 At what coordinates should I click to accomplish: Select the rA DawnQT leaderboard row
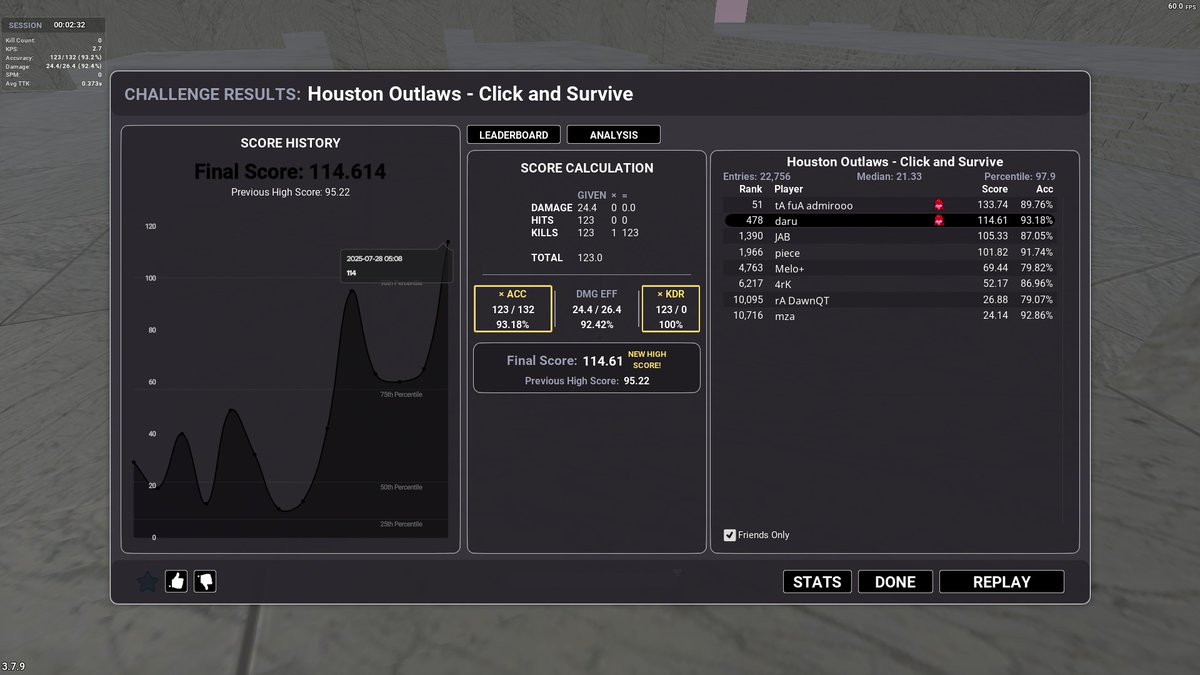(889, 300)
